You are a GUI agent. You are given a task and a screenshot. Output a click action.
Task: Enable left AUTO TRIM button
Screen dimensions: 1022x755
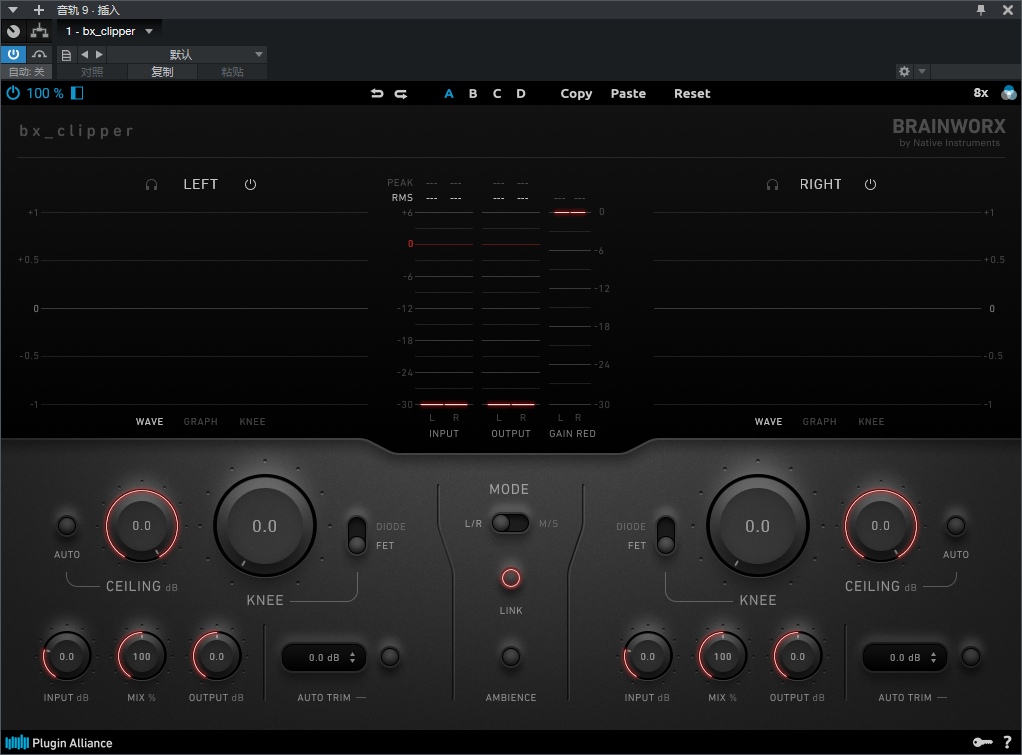pyautogui.click(x=390, y=657)
